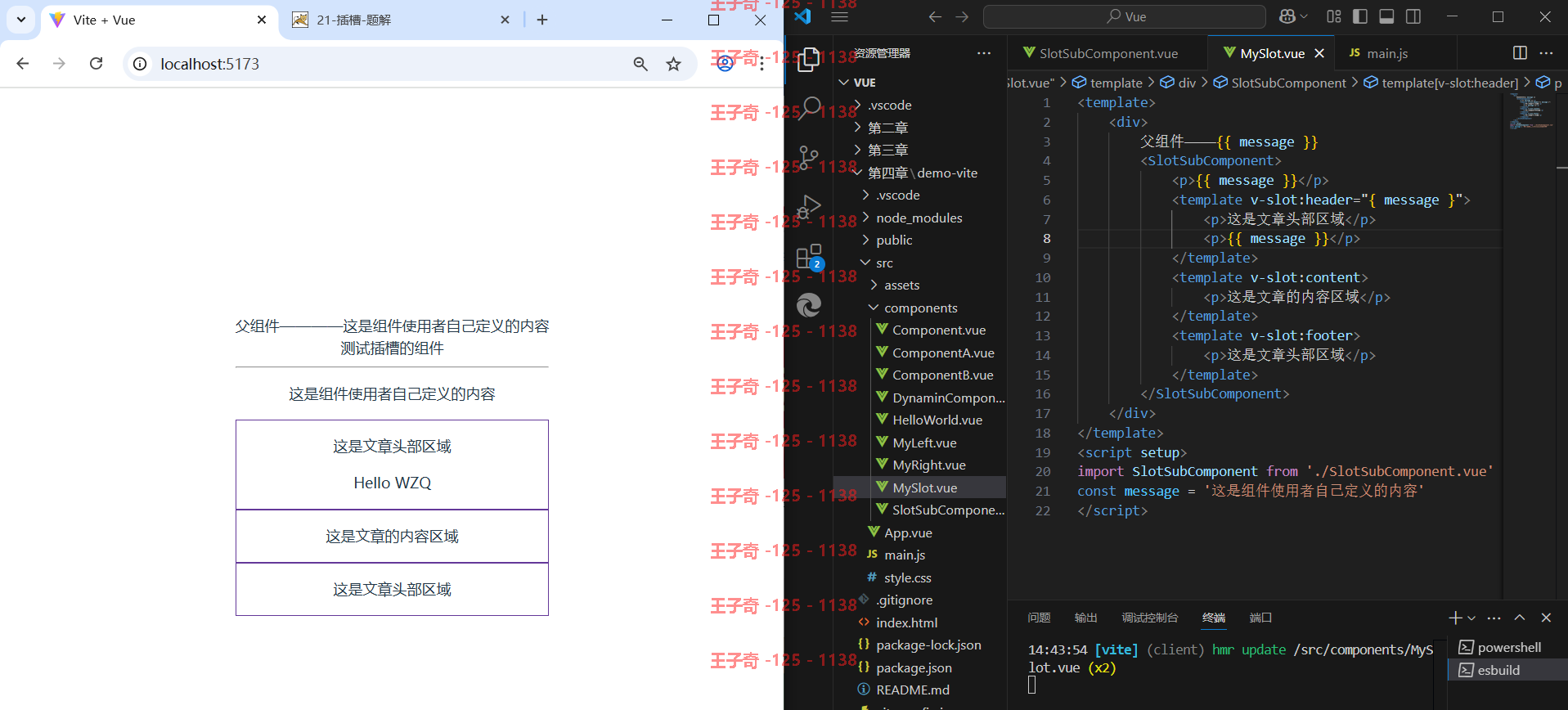Open style.css file from explorer

point(919,577)
